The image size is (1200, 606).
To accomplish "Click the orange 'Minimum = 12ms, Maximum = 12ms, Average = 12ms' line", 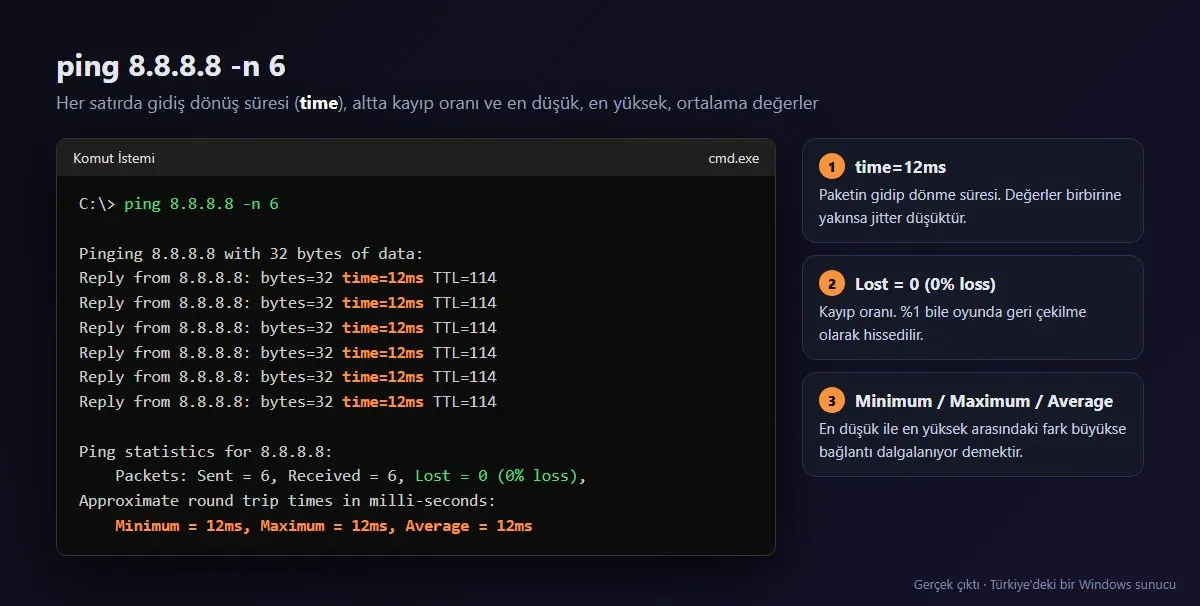I will [324, 526].
